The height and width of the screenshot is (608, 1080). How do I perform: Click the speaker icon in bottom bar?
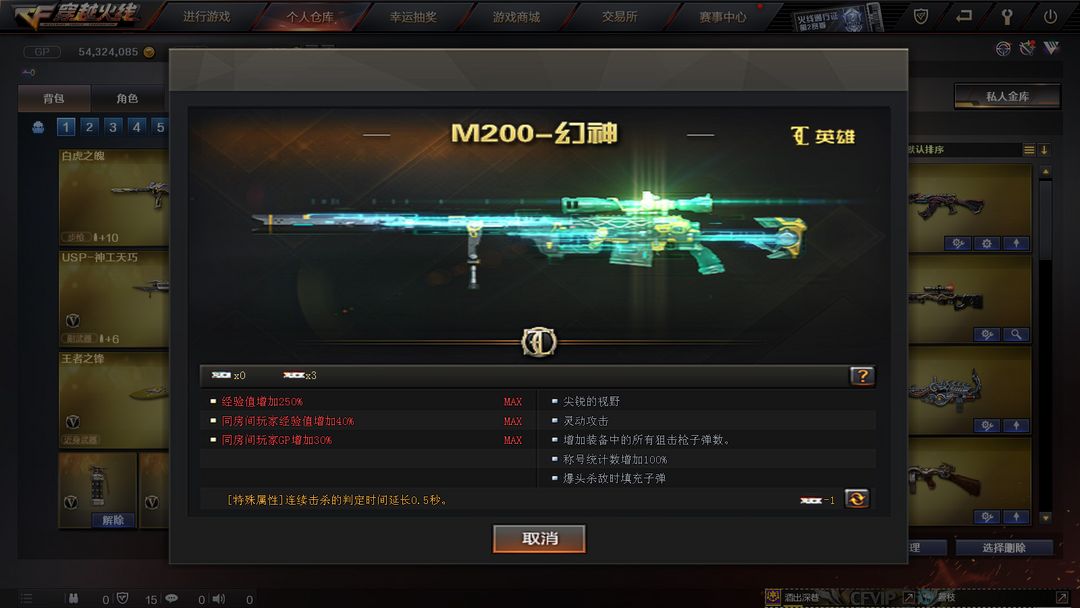pos(218,598)
